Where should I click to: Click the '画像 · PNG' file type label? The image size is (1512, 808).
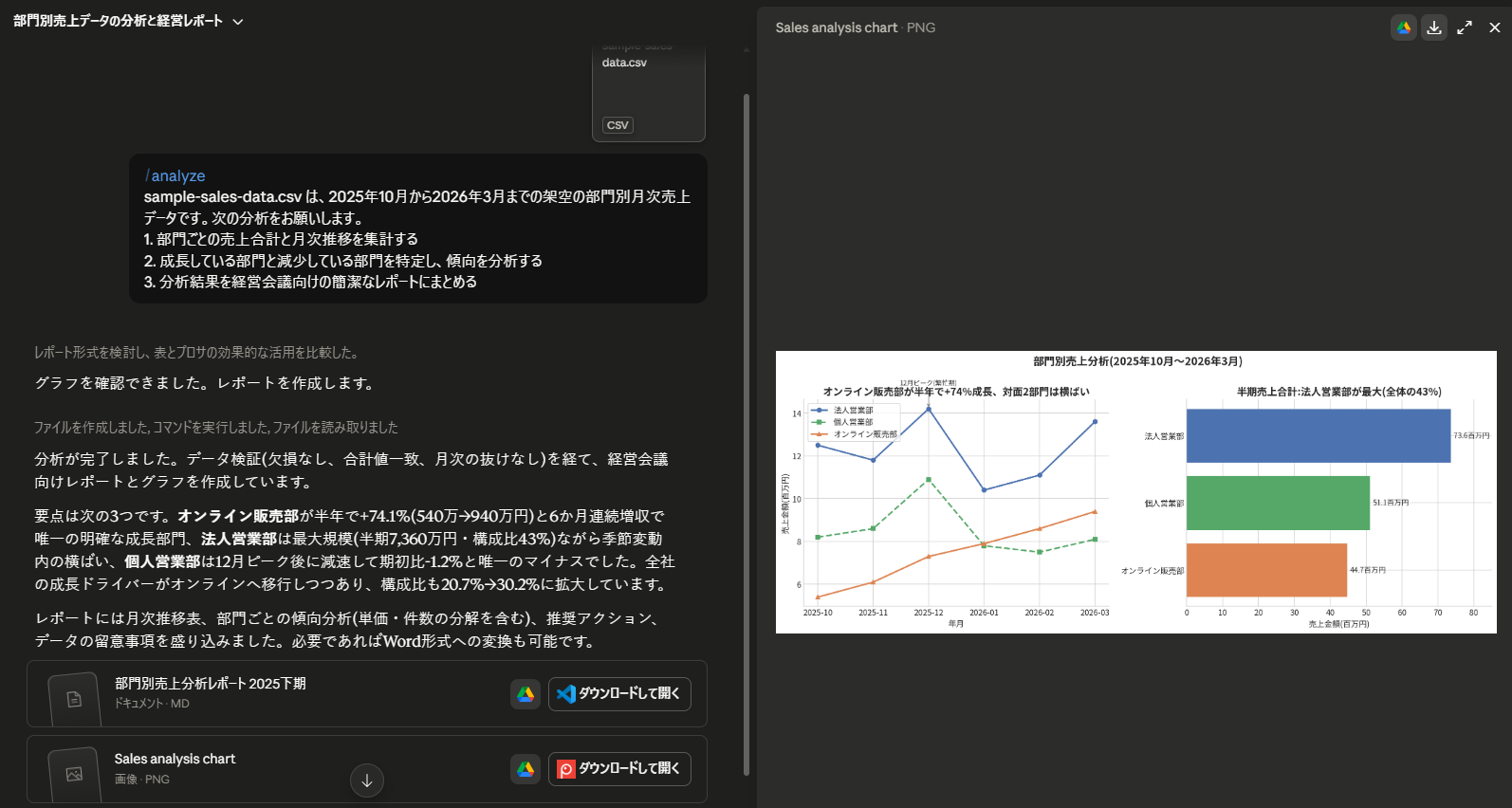142,780
